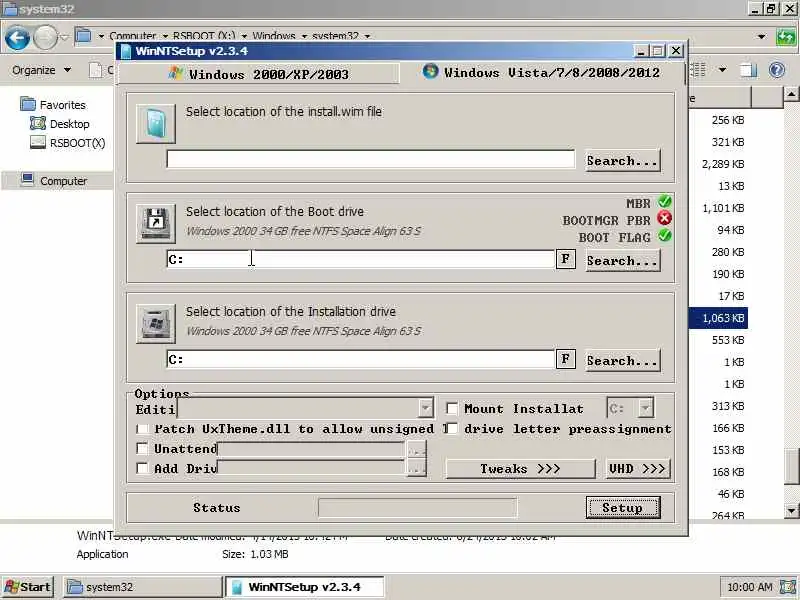Open the view options dropdown arrow in Explorer

[722, 69]
